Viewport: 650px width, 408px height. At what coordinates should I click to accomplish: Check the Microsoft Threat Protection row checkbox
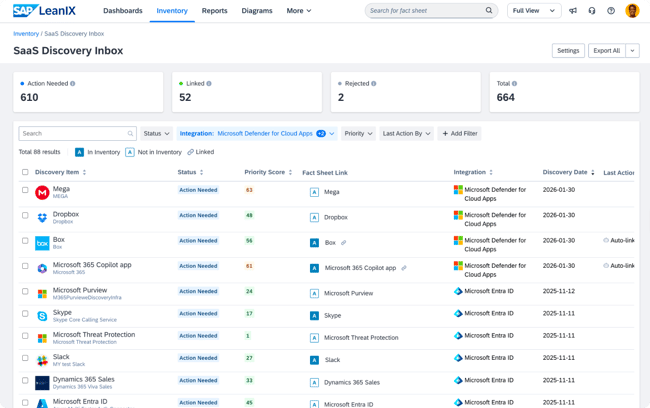pyautogui.click(x=25, y=335)
